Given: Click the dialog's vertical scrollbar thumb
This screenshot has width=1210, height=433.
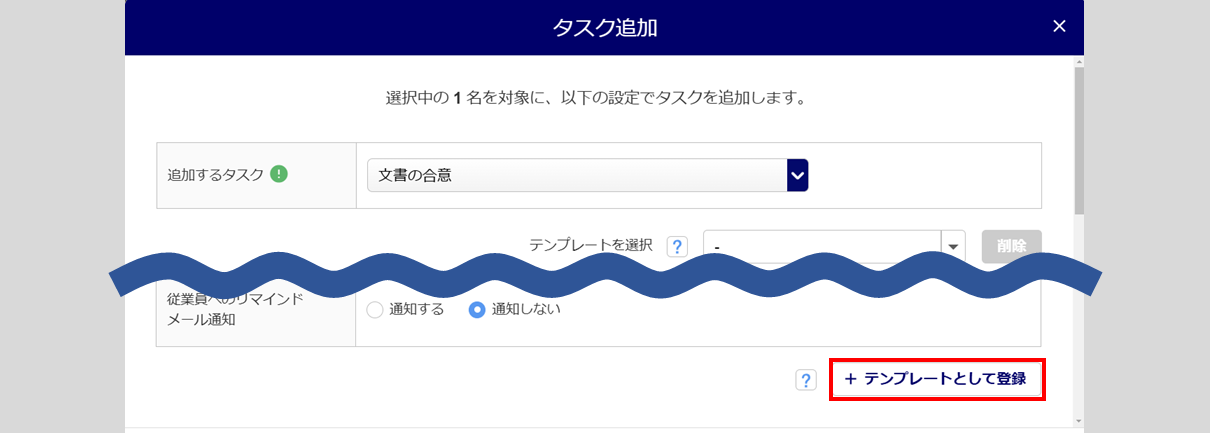Looking at the screenshot, I should tap(1078, 140).
